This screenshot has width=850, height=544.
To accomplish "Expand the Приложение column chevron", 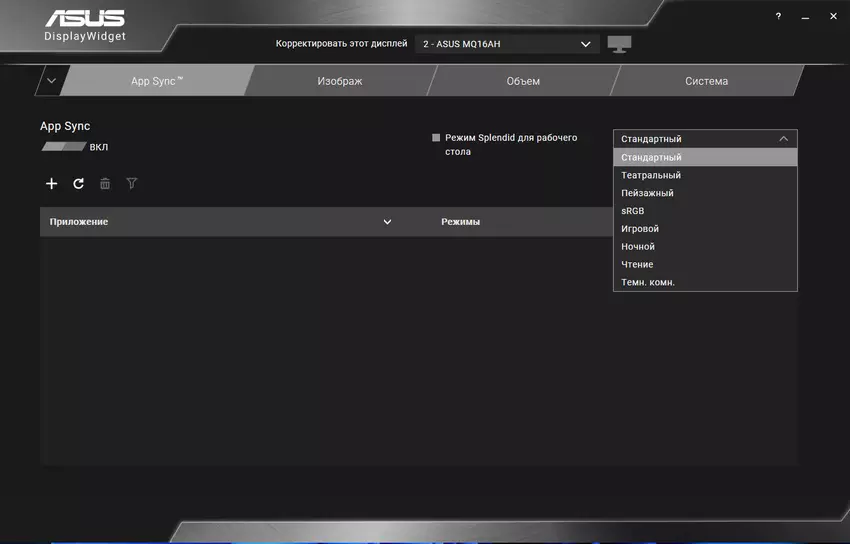I will point(387,222).
